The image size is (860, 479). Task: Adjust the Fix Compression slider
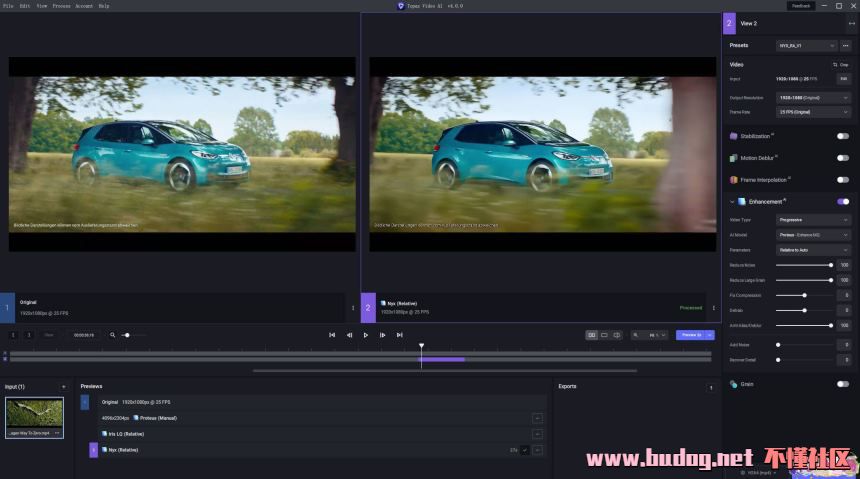(805, 295)
